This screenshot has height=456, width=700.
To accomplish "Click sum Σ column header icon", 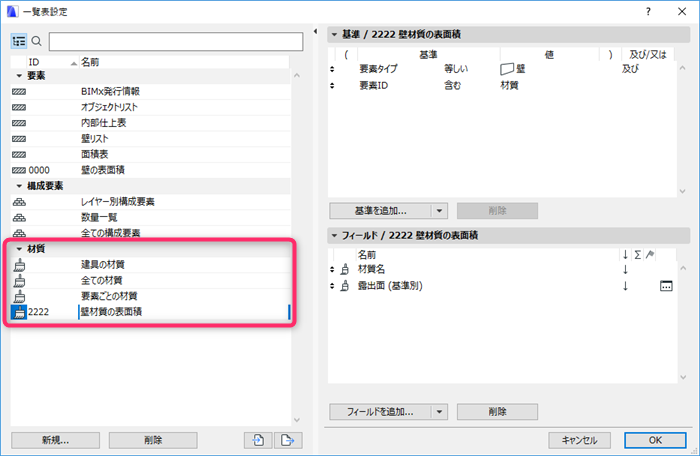I will point(638,255).
